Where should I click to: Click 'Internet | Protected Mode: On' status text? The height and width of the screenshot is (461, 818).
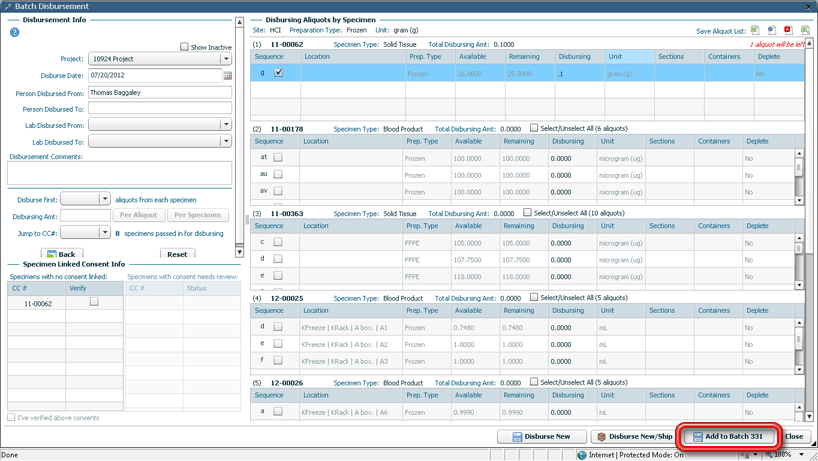pos(636,455)
